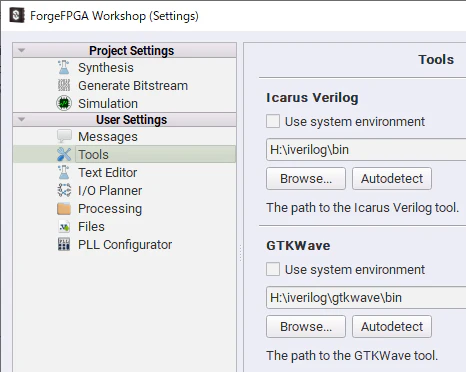This screenshot has width=466, height=372.
Task: Open Processing settings
Action: coord(110,209)
